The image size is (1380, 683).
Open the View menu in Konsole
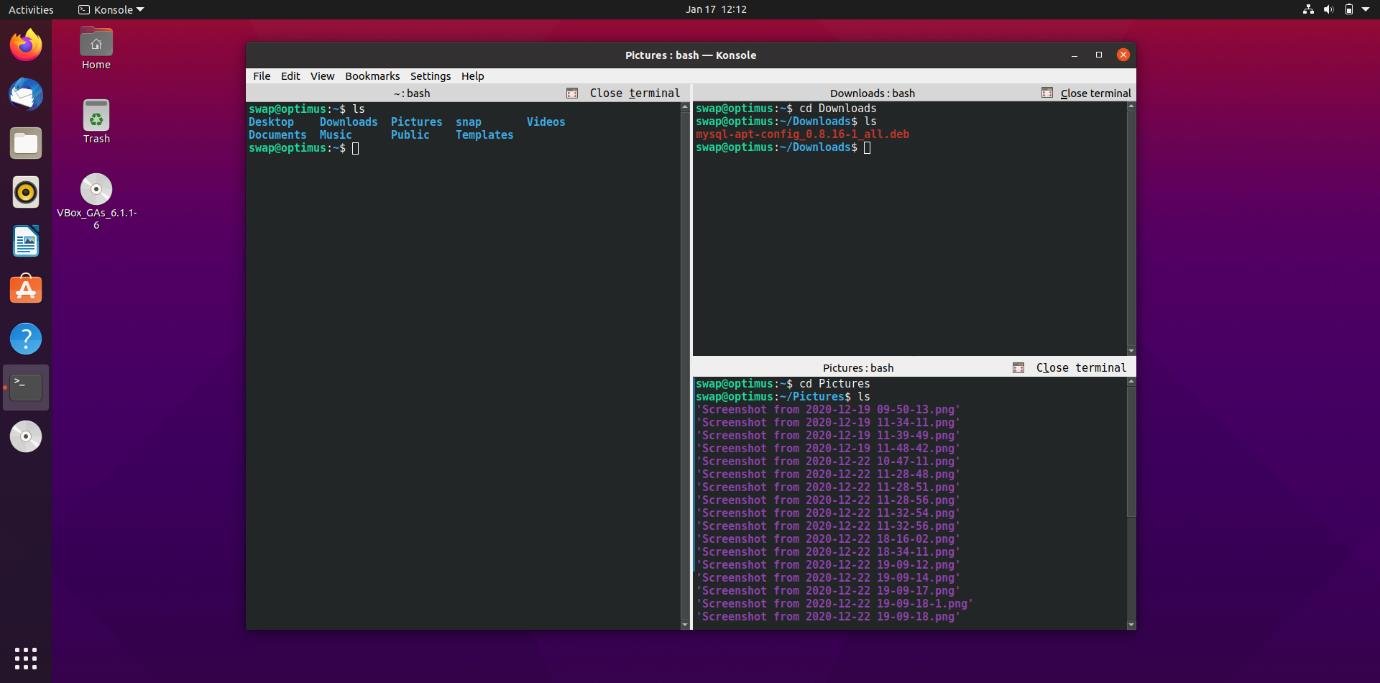(x=322, y=76)
